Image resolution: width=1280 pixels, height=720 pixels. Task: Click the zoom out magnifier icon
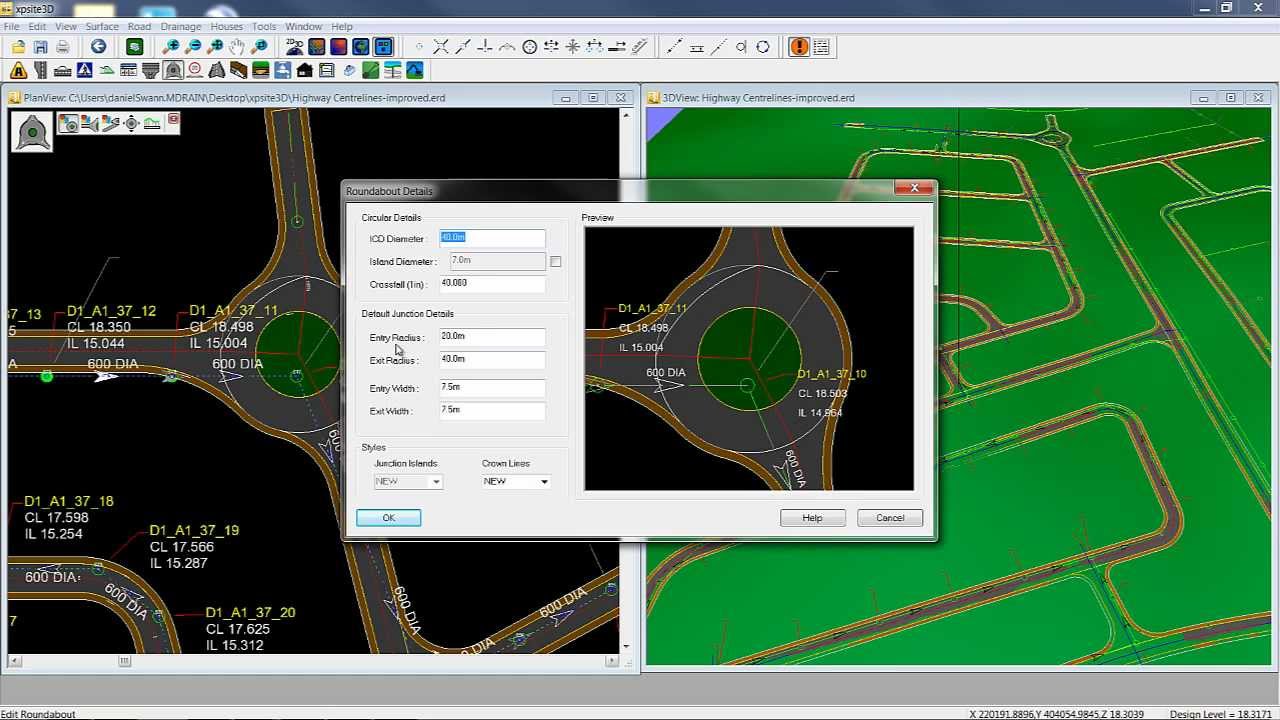click(193, 47)
